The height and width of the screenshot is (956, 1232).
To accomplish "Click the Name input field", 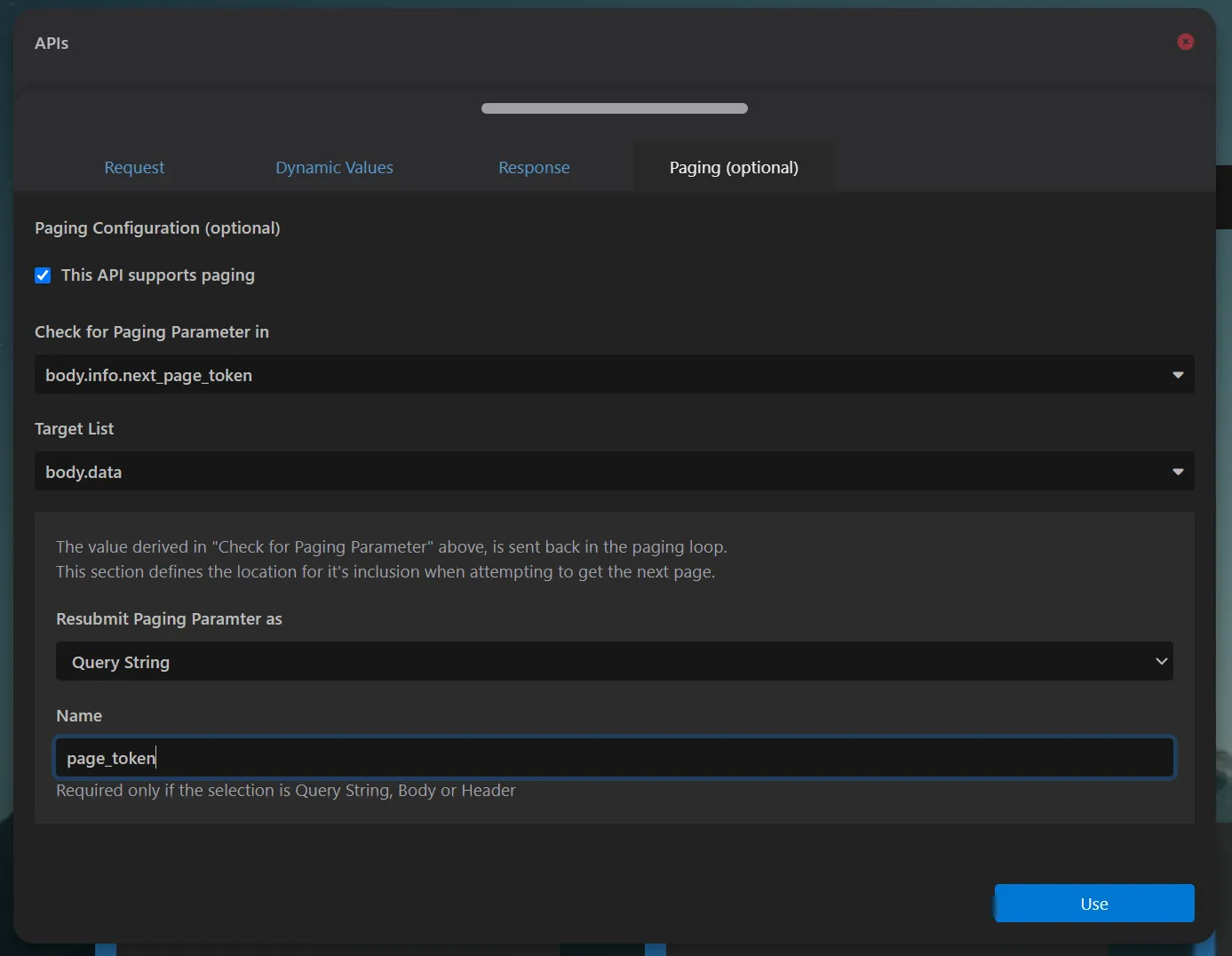I will click(615, 758).
